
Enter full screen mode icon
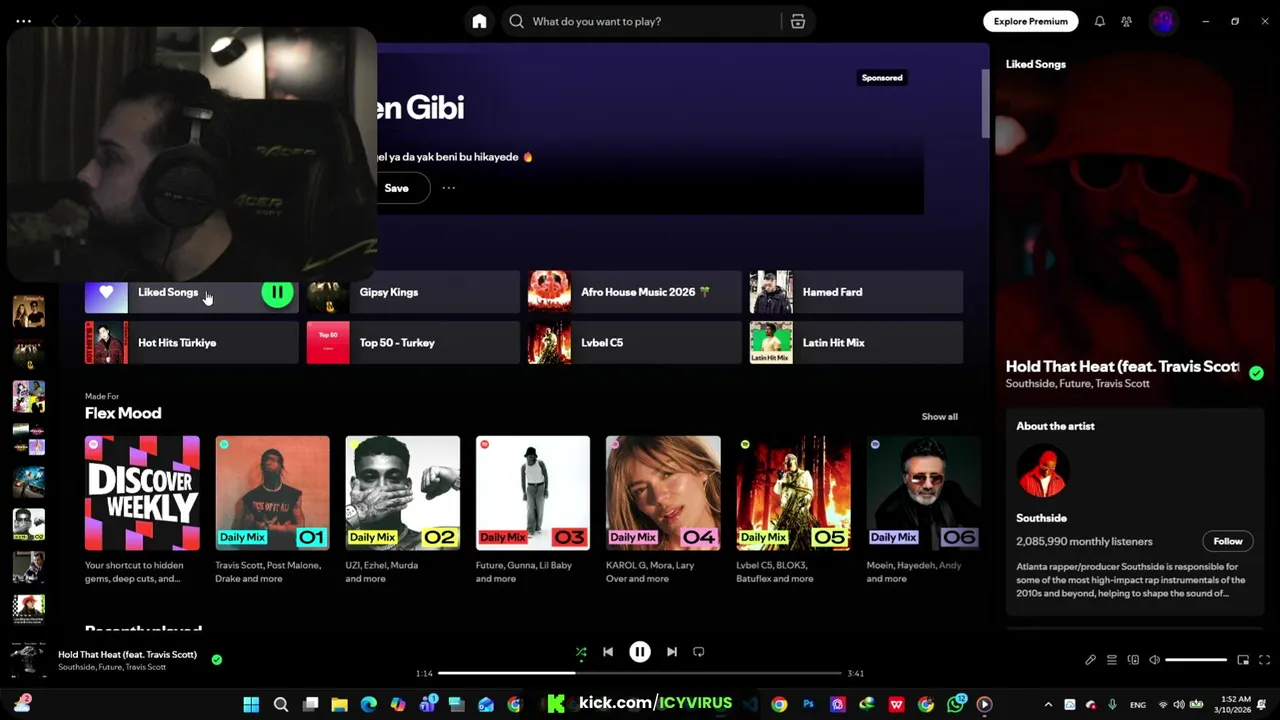tap(1264, 660)
